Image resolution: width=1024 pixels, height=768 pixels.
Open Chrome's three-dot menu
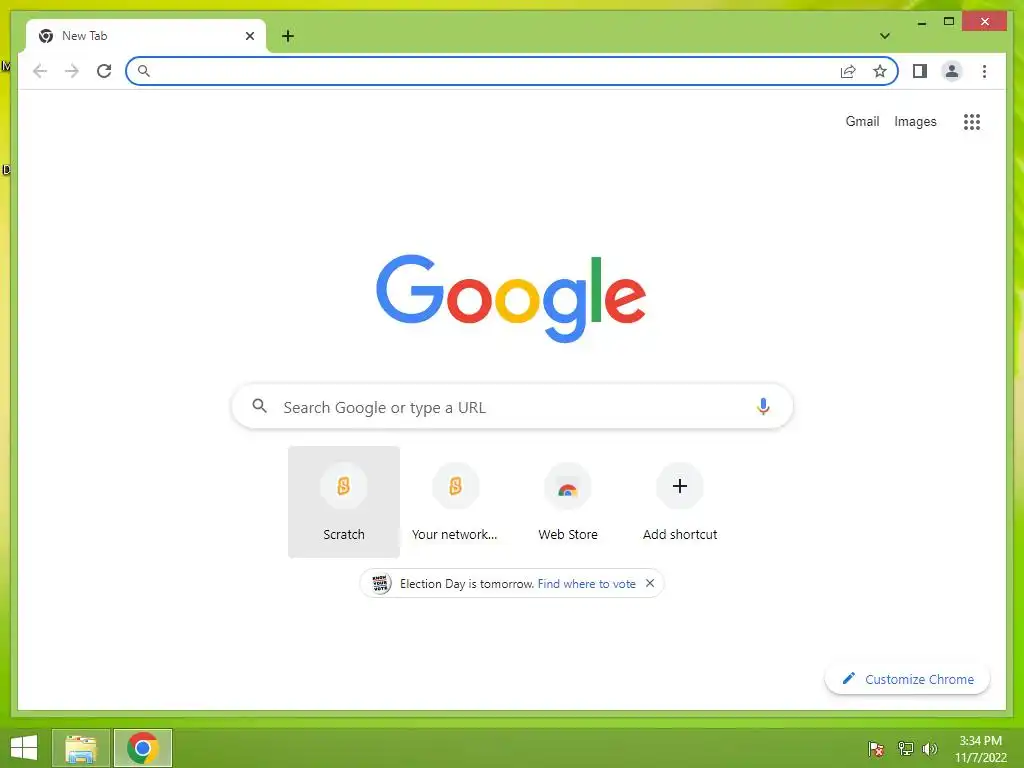pos(984,71)
